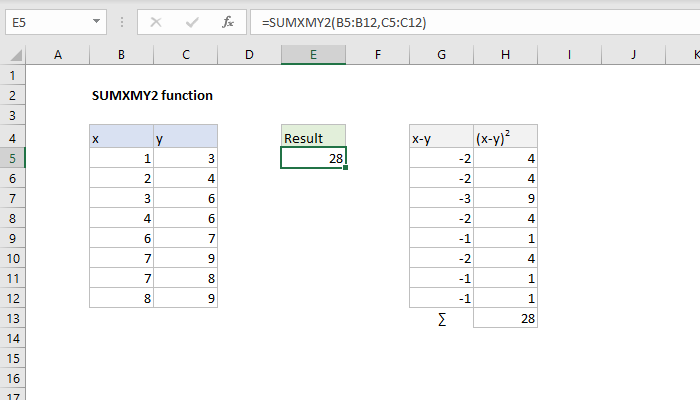700x400 pixels.
Task: Select row 13 header
Action: click(x=12, y=318)
